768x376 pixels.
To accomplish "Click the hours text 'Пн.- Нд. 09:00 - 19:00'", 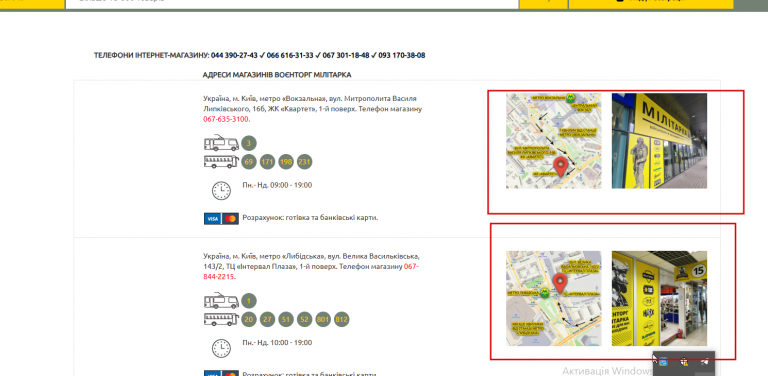I will [x=277, y=185].
